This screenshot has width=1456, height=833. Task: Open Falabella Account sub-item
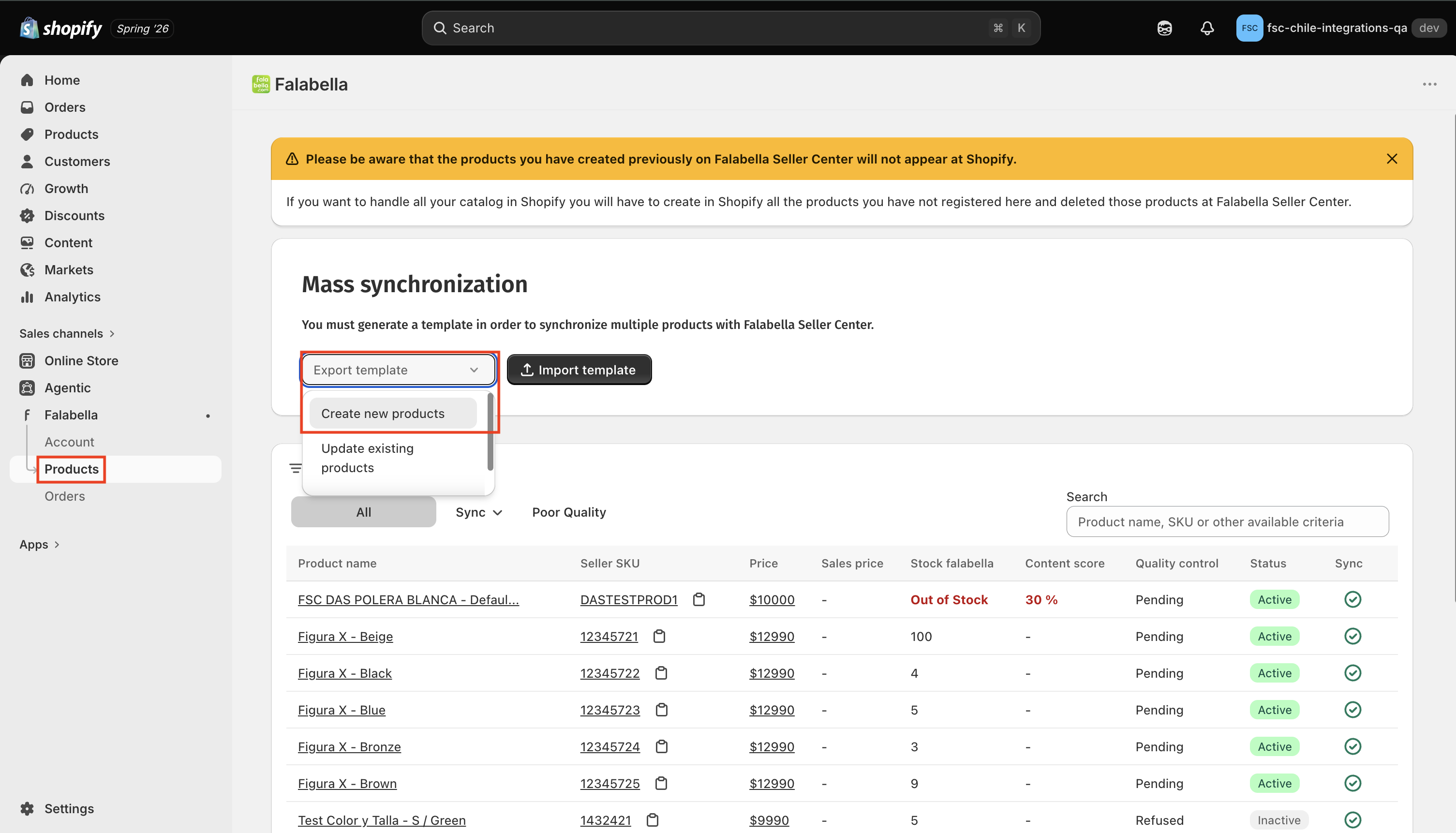point(69,442)
